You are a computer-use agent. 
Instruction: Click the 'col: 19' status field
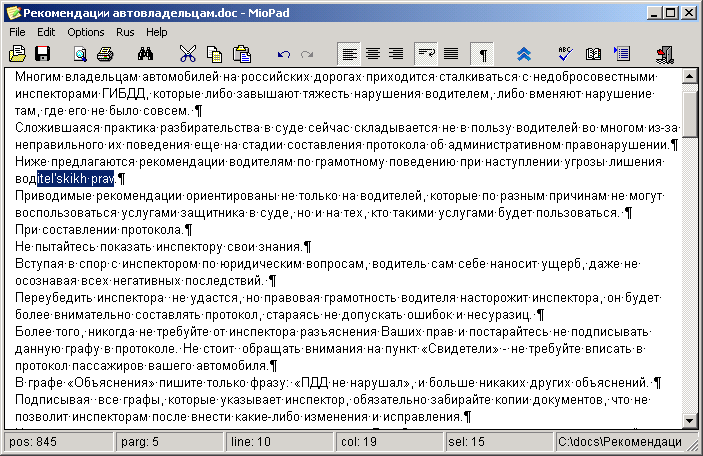click(x=390, y=442)
